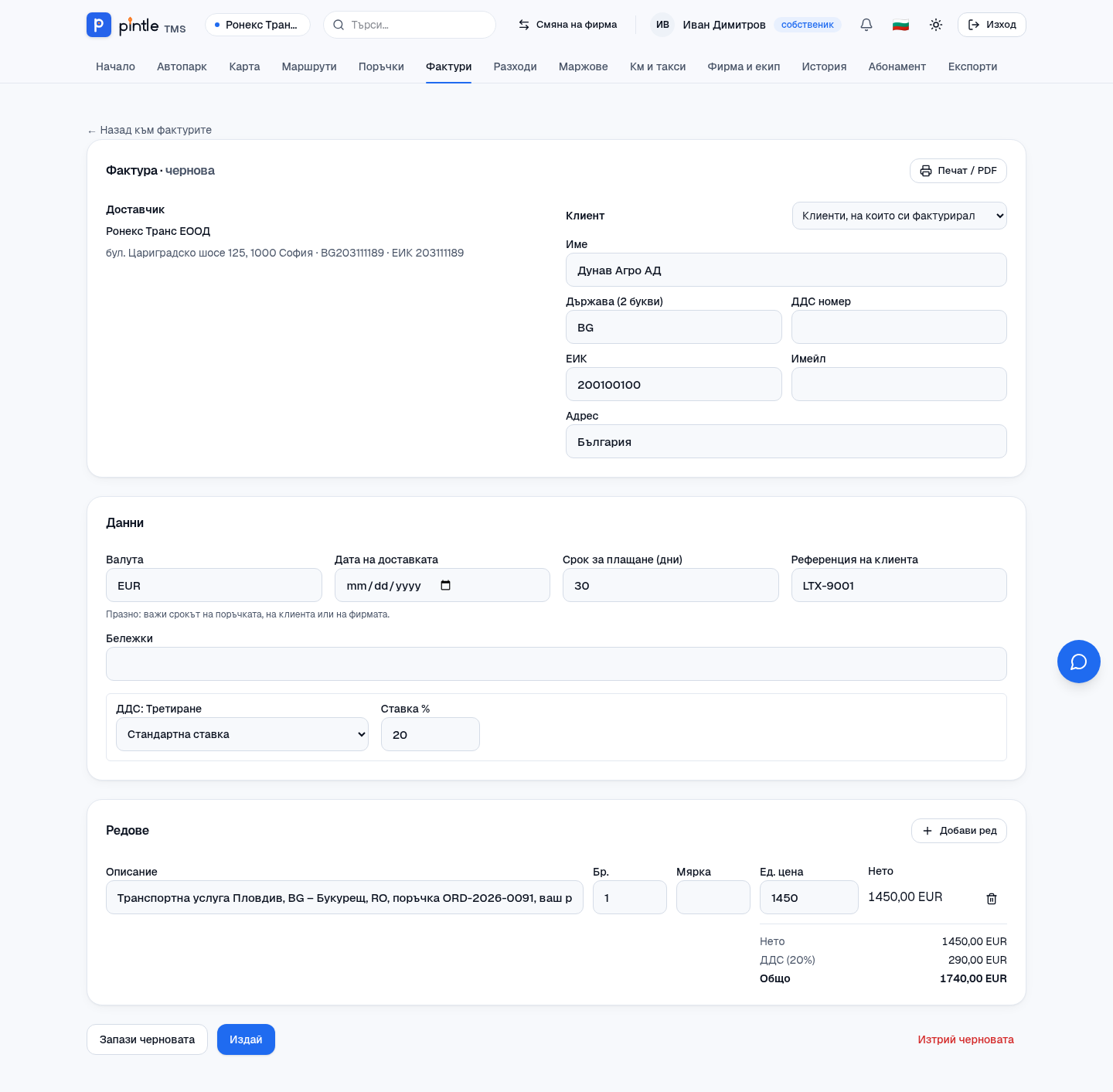Viewport: 1113px width, 1092px height.
Task: Click the client Име field
Action: pyautogui.click(x=786, y=270)
